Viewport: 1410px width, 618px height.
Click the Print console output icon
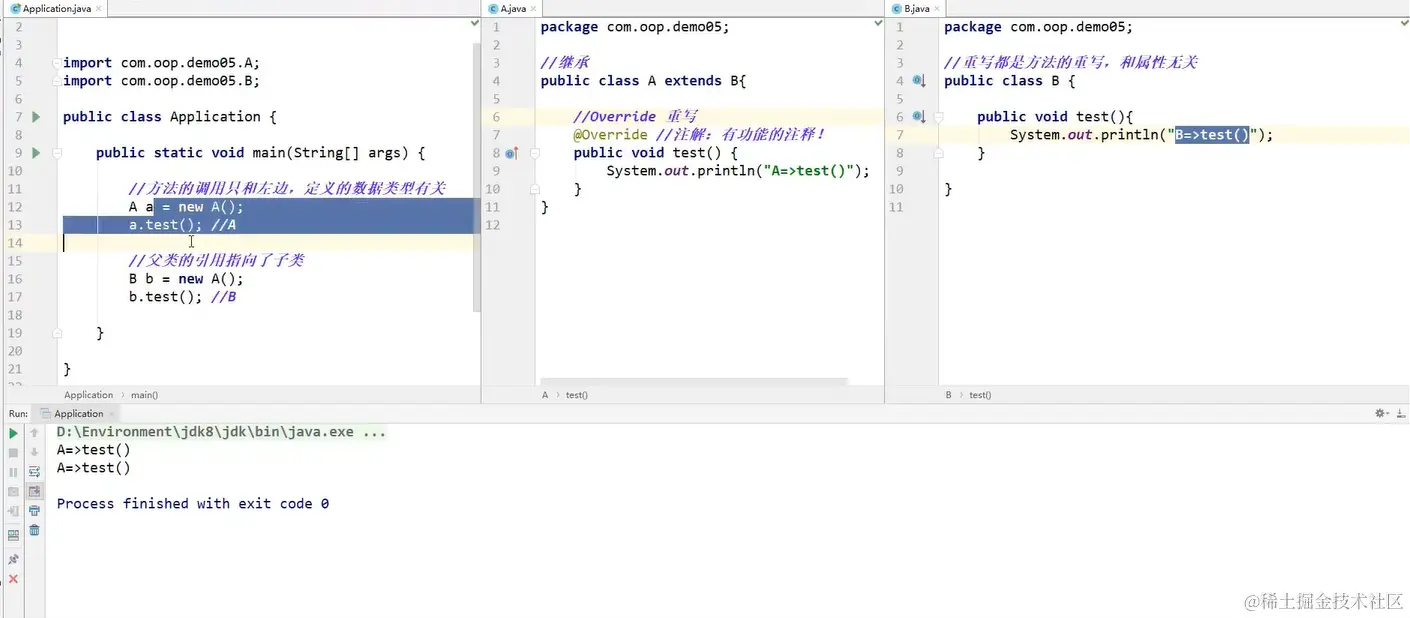34,511
